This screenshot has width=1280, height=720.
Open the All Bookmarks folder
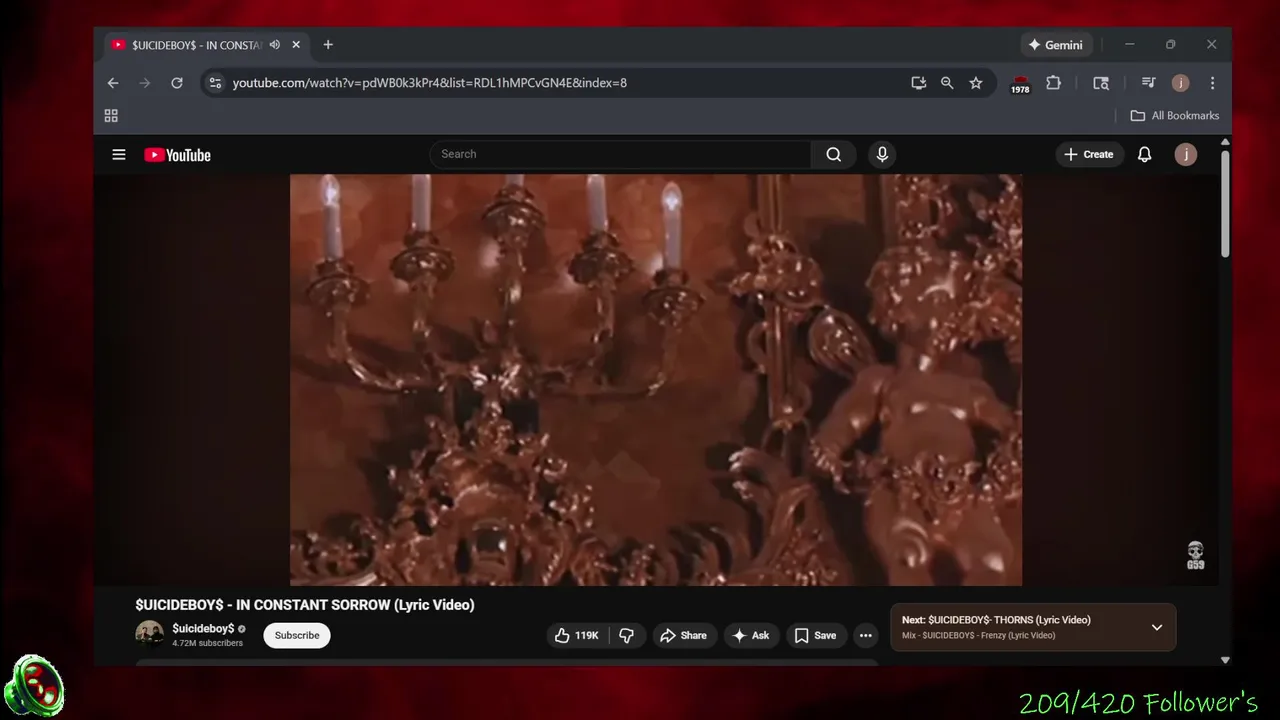[x=1175, y=116]
